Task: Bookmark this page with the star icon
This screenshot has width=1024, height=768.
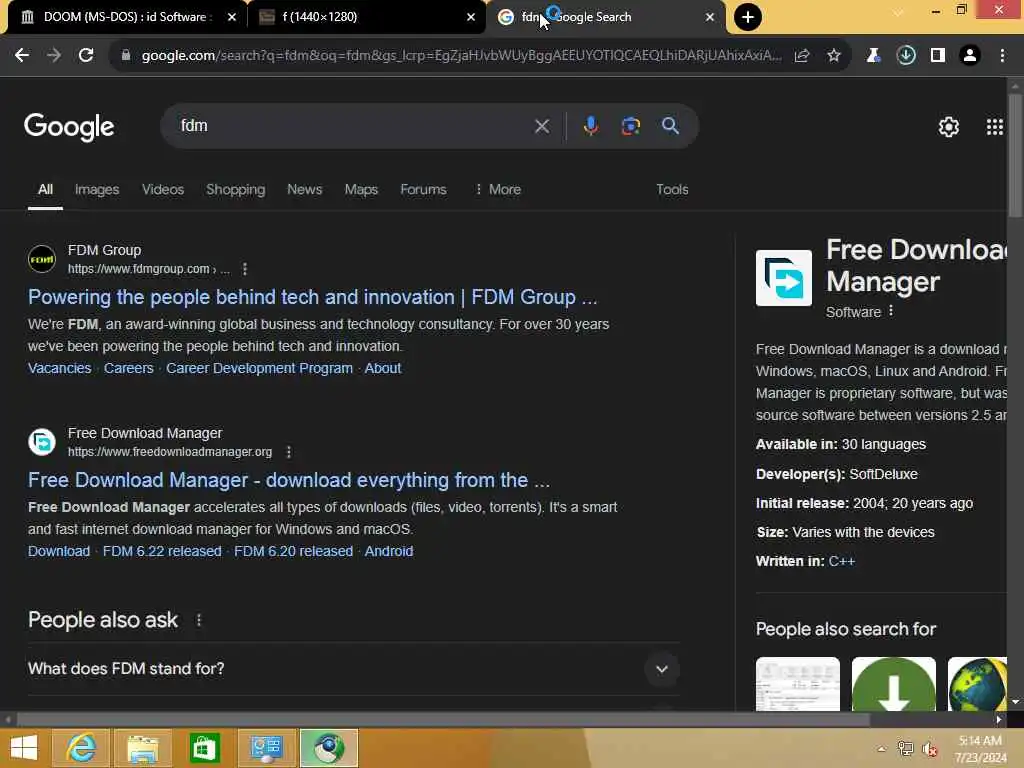Action: tap(834, 56)
